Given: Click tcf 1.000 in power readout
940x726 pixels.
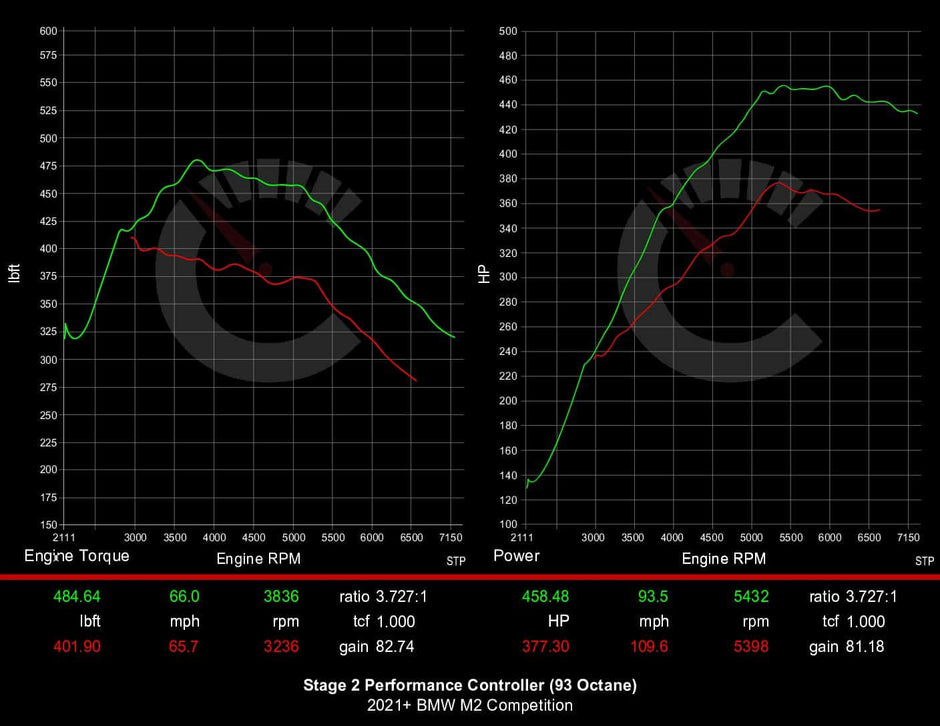Looking at the screenshot, I should 854,621.
